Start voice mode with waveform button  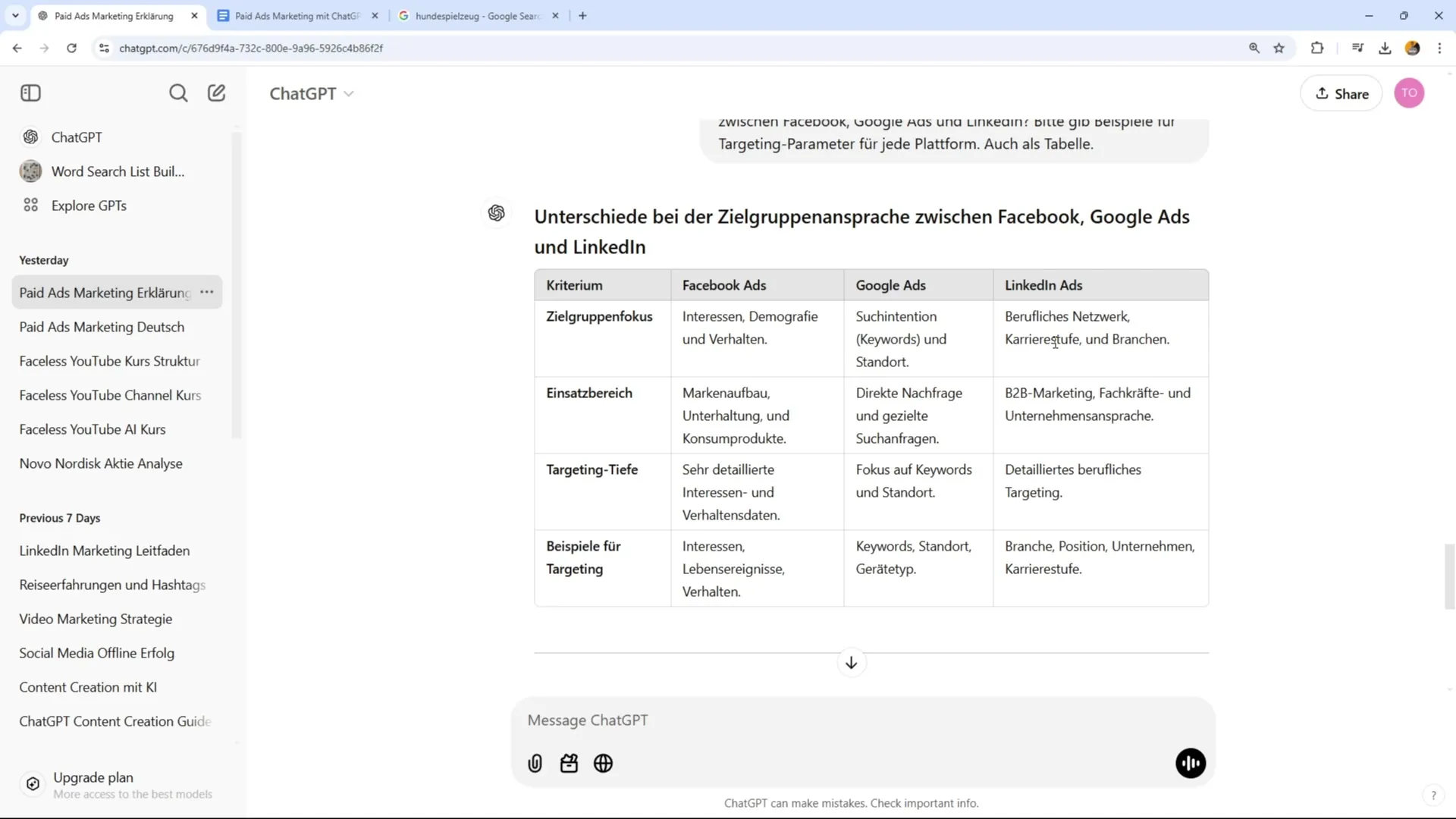point(1191,764)
